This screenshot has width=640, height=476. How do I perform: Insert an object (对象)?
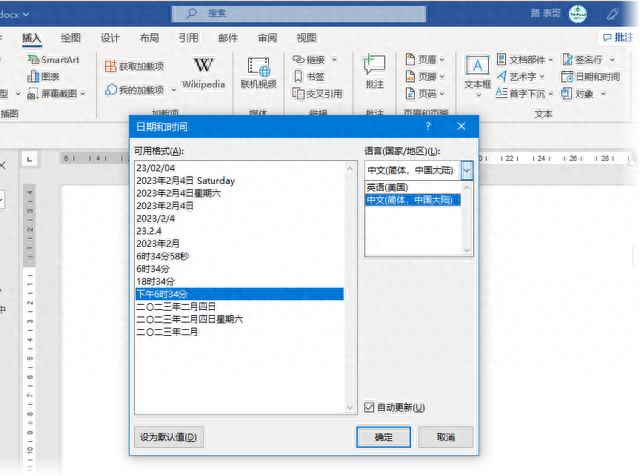(577, 93)
